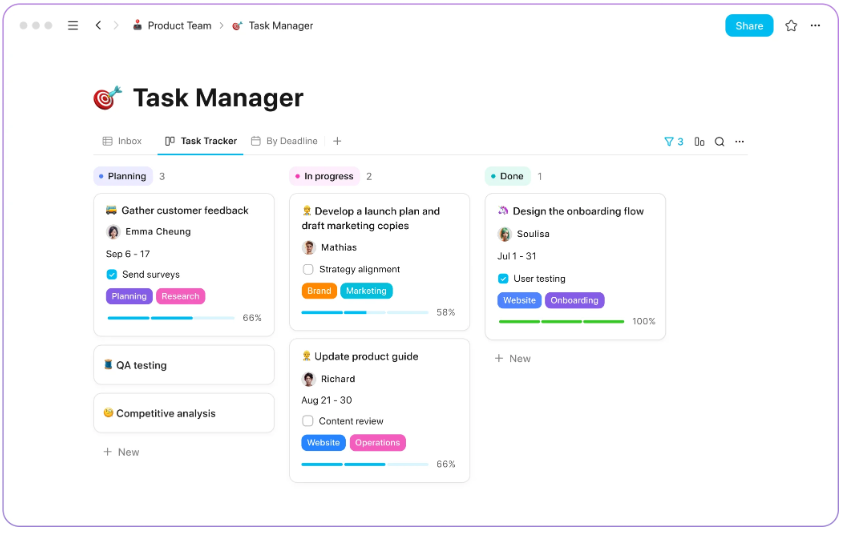The height and width of the screenshot is (534, 849).
Task: Click the Jul 1 - 31 date
Action: pyautogui.click(x=517, y=256)
